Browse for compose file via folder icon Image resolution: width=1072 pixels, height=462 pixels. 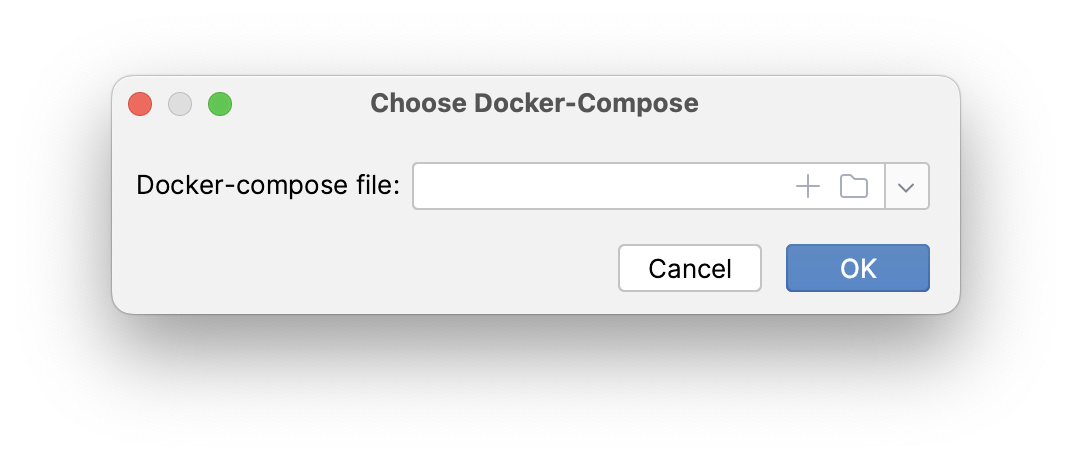(853, 186)
